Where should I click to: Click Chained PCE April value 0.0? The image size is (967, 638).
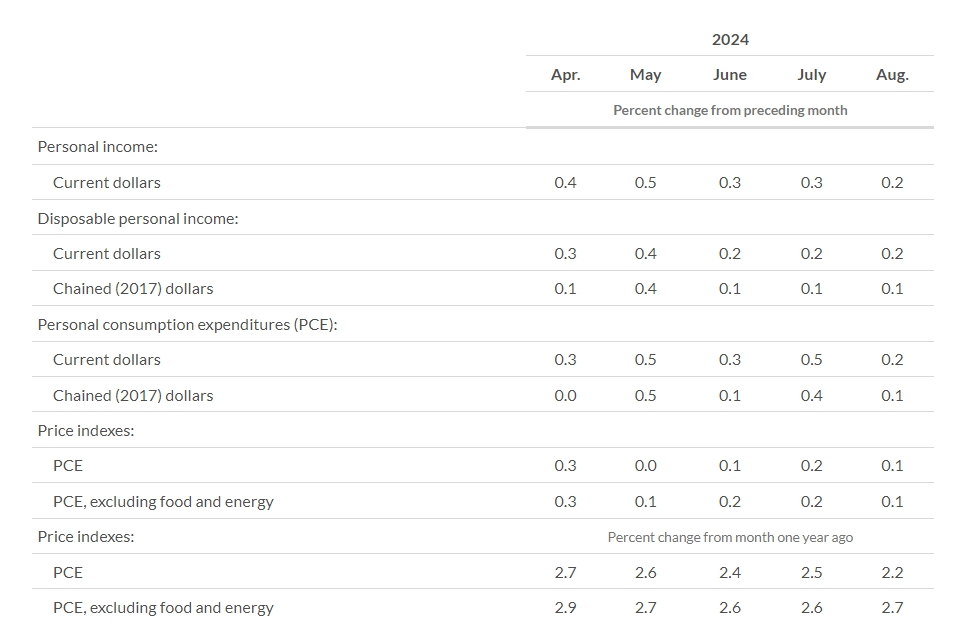[565, 395]
